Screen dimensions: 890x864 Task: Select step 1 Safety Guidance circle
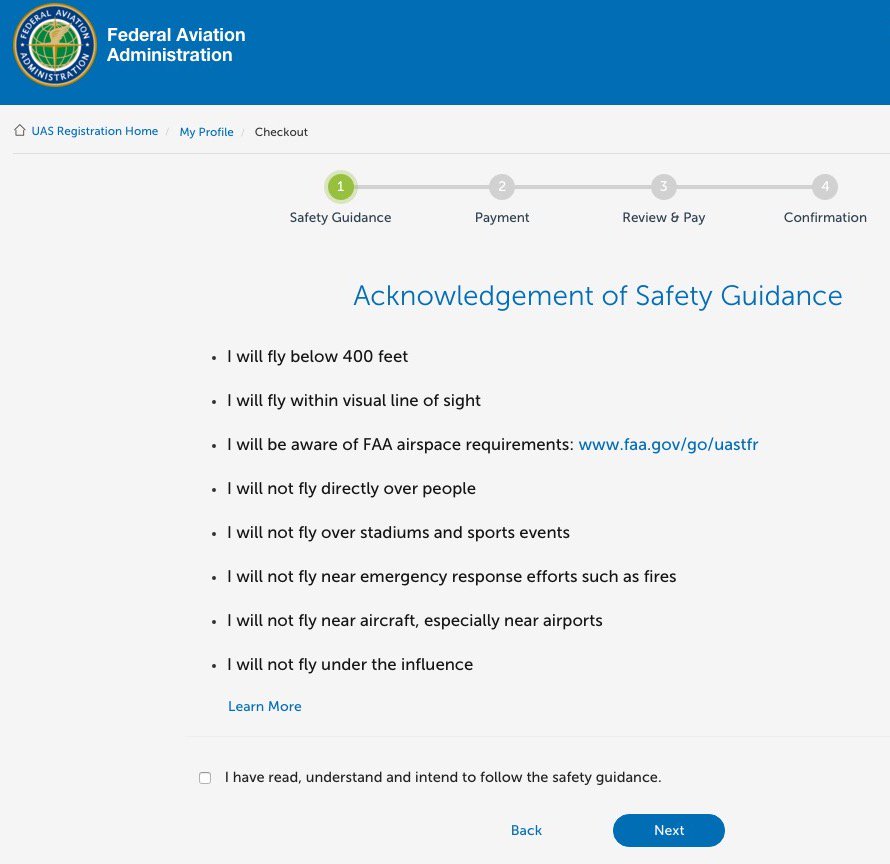(341, 186)
